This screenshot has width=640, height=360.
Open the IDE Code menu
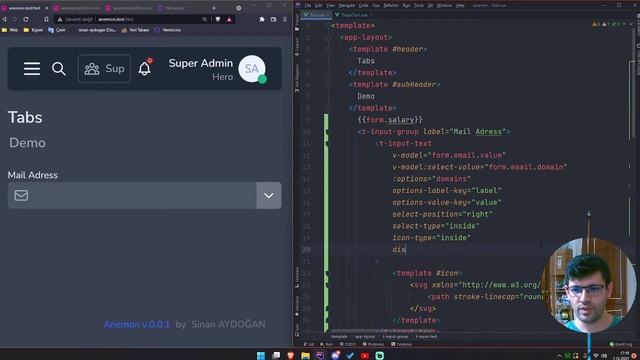tap(363, 5)
